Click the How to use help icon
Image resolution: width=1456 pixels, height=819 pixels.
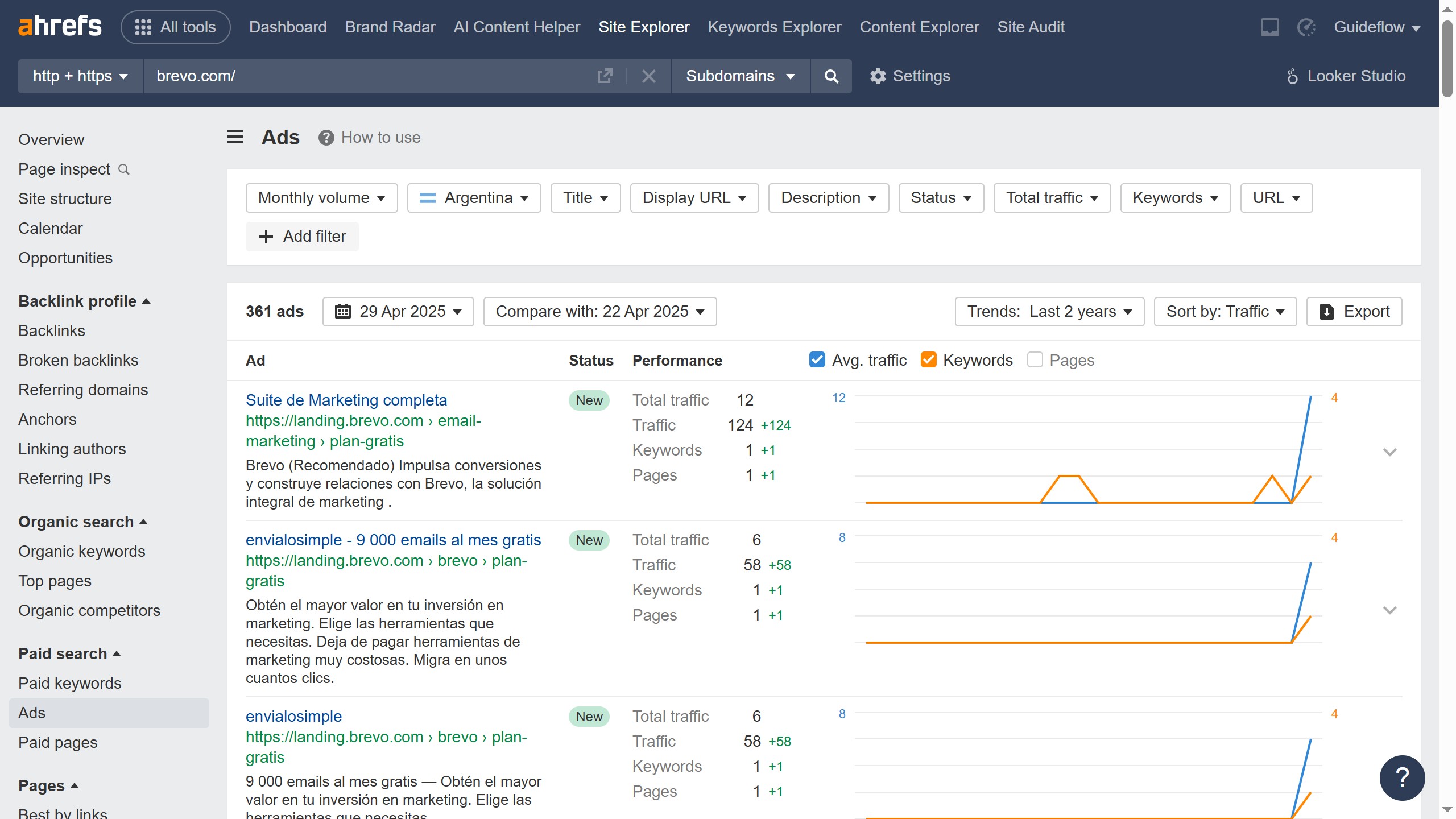(326, 138)
